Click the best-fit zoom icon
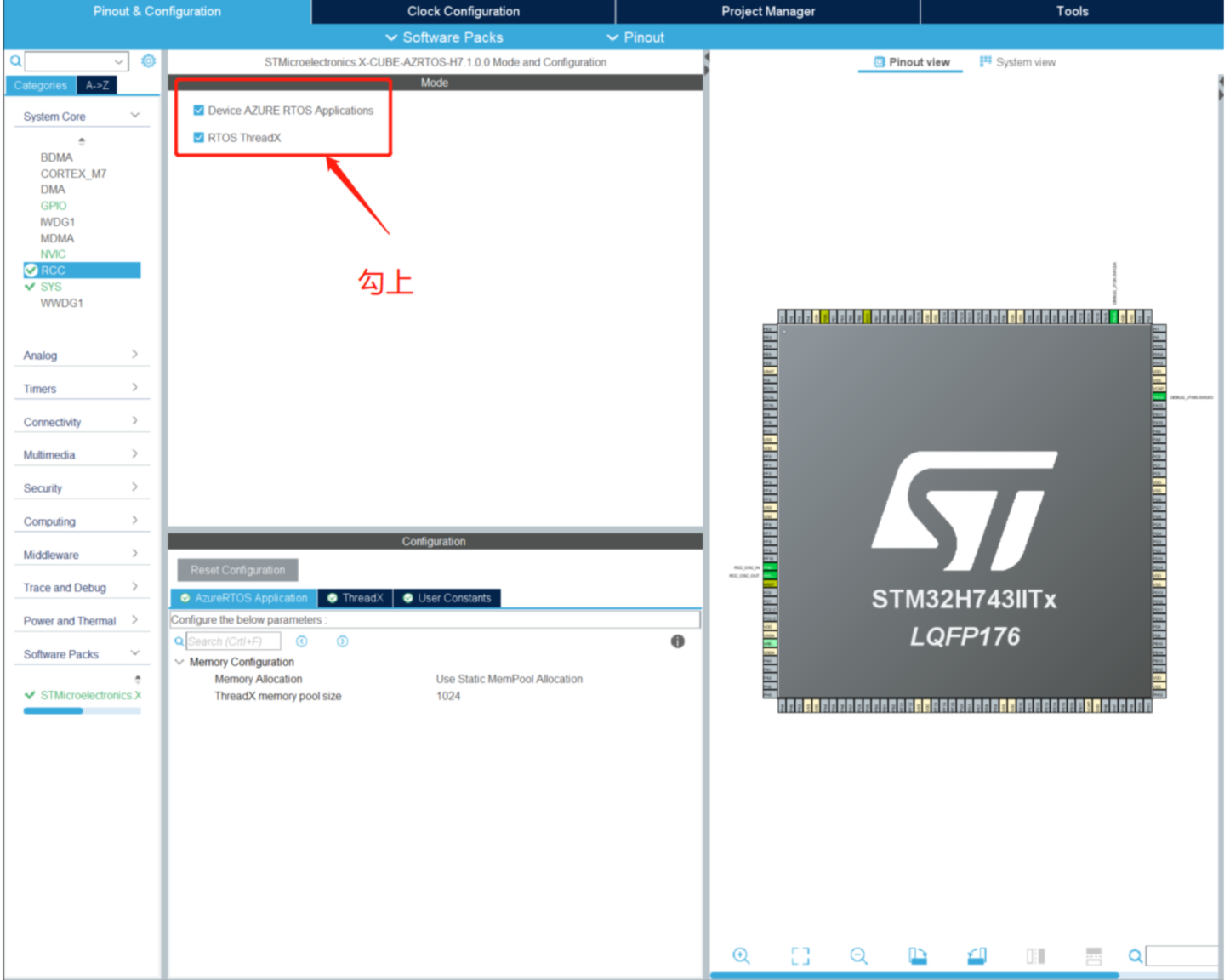1230x980 pixels. 800,955
